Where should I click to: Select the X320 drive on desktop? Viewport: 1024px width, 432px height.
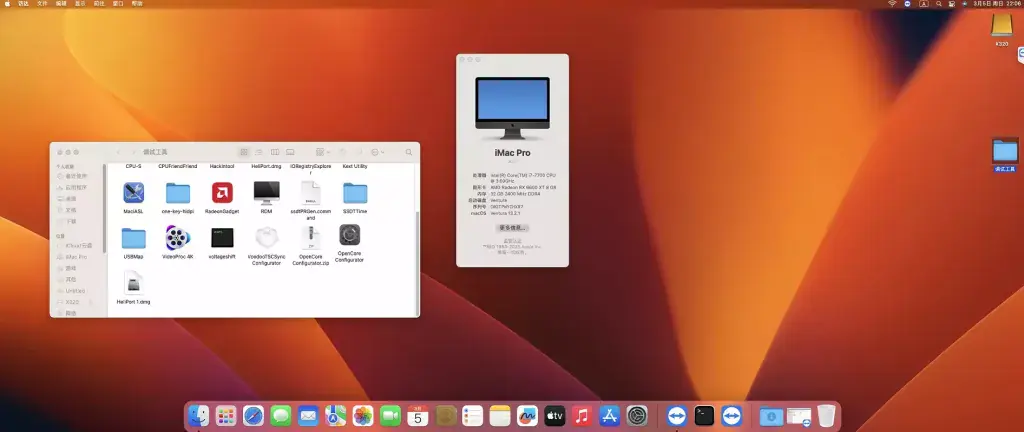(x=1002, y=27)
